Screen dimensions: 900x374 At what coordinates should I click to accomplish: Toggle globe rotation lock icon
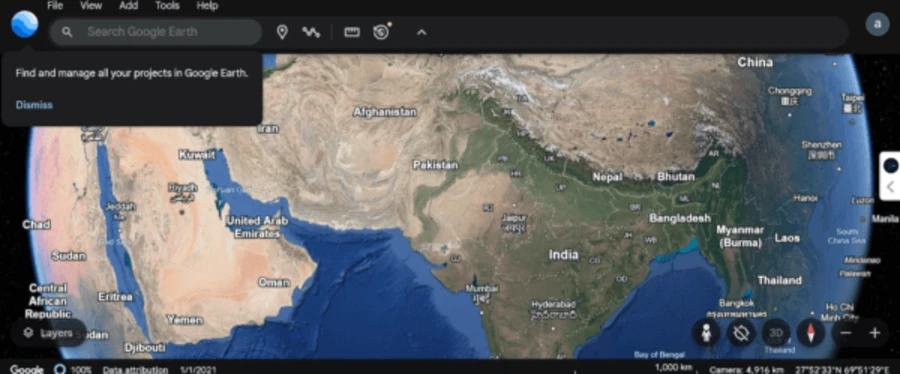(x=741, y=333)
